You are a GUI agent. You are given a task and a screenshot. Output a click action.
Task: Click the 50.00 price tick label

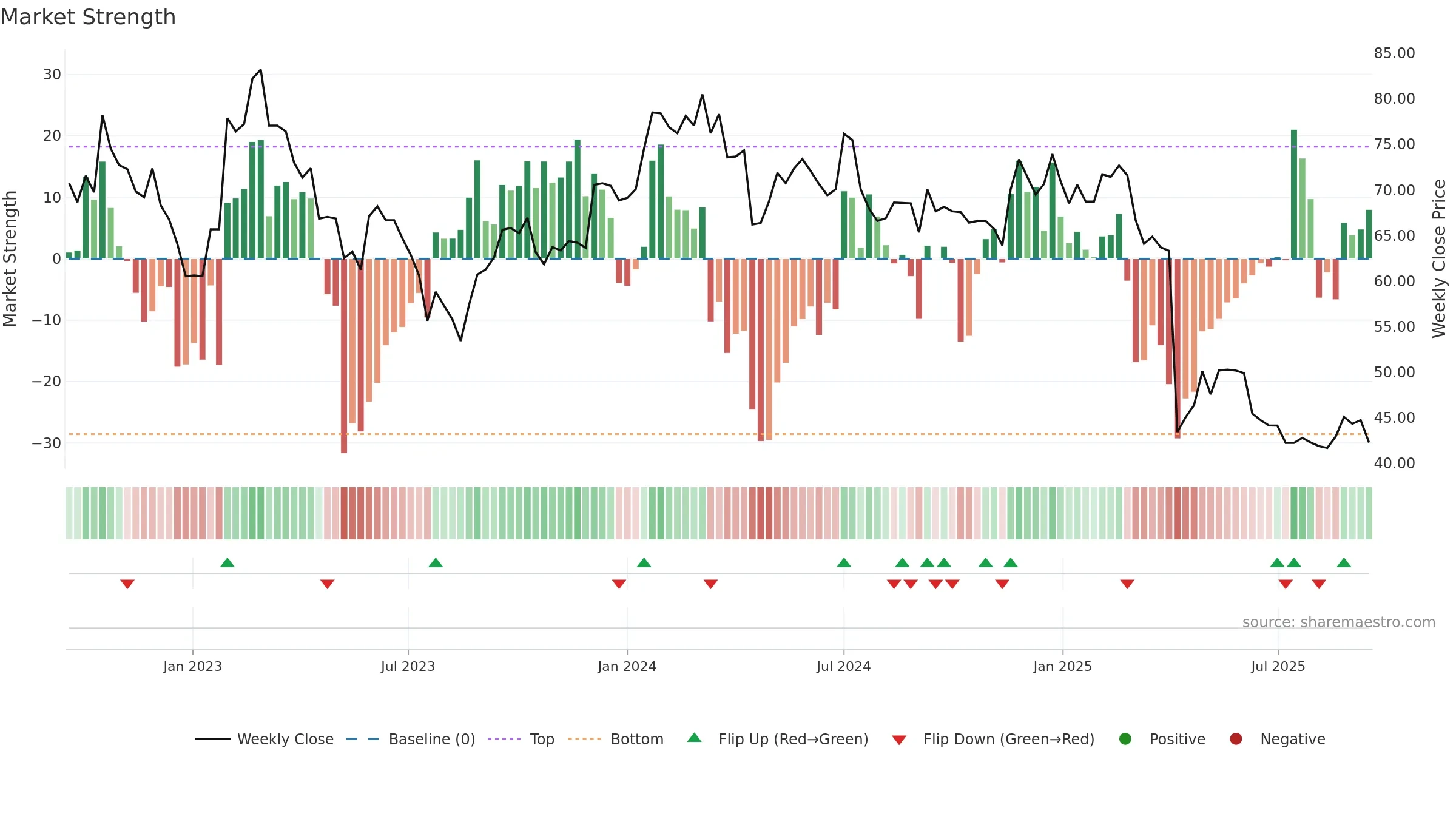1394,372
